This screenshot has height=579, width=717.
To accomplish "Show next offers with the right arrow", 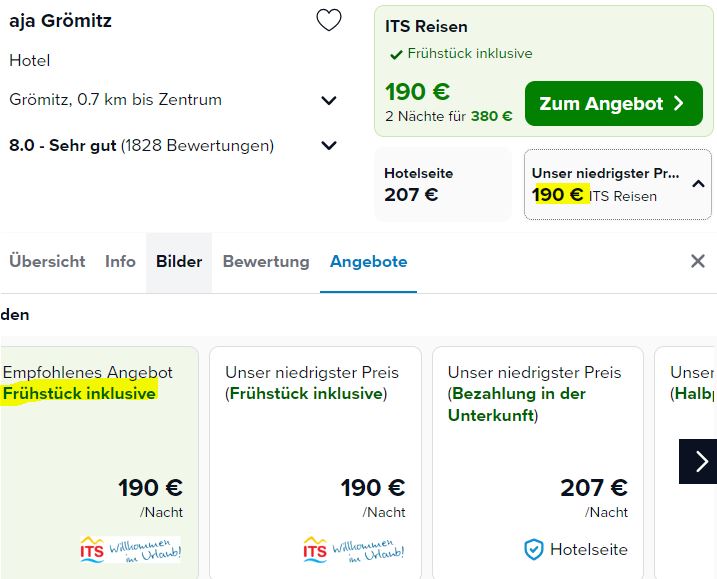I will [699, 461].
